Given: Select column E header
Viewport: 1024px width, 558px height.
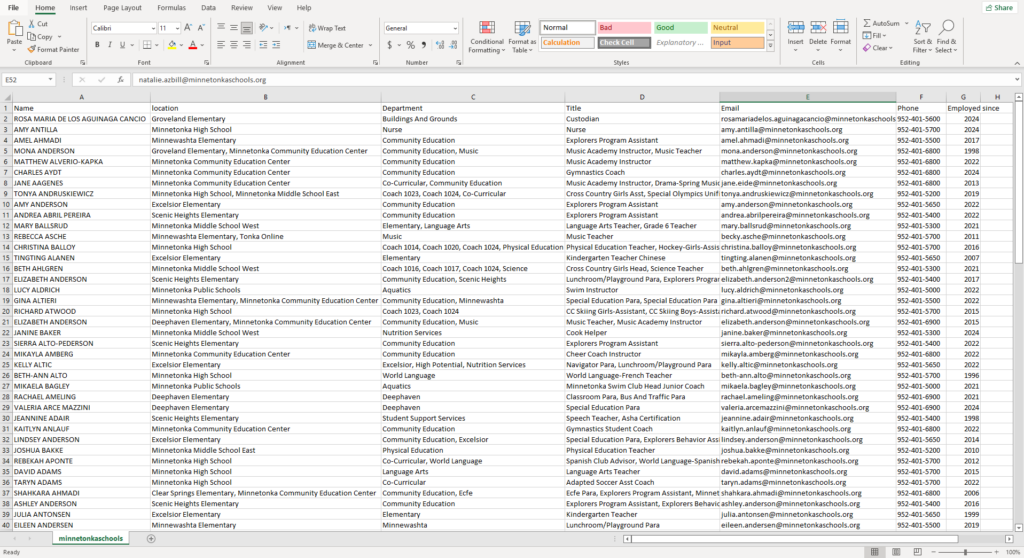Looking at the screenshot, I should 807,97.
